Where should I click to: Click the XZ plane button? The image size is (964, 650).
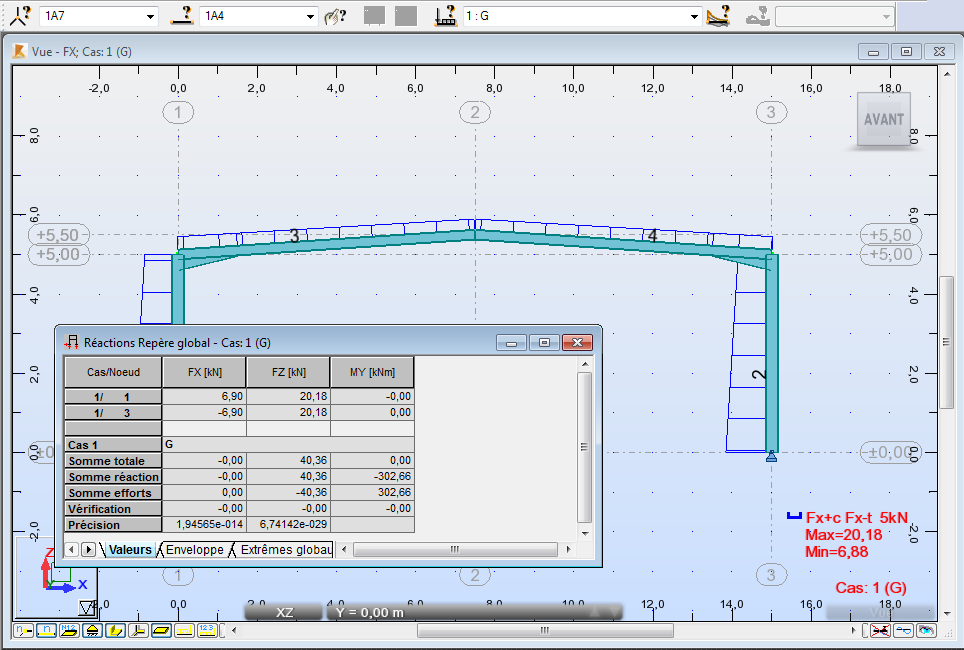284,612
